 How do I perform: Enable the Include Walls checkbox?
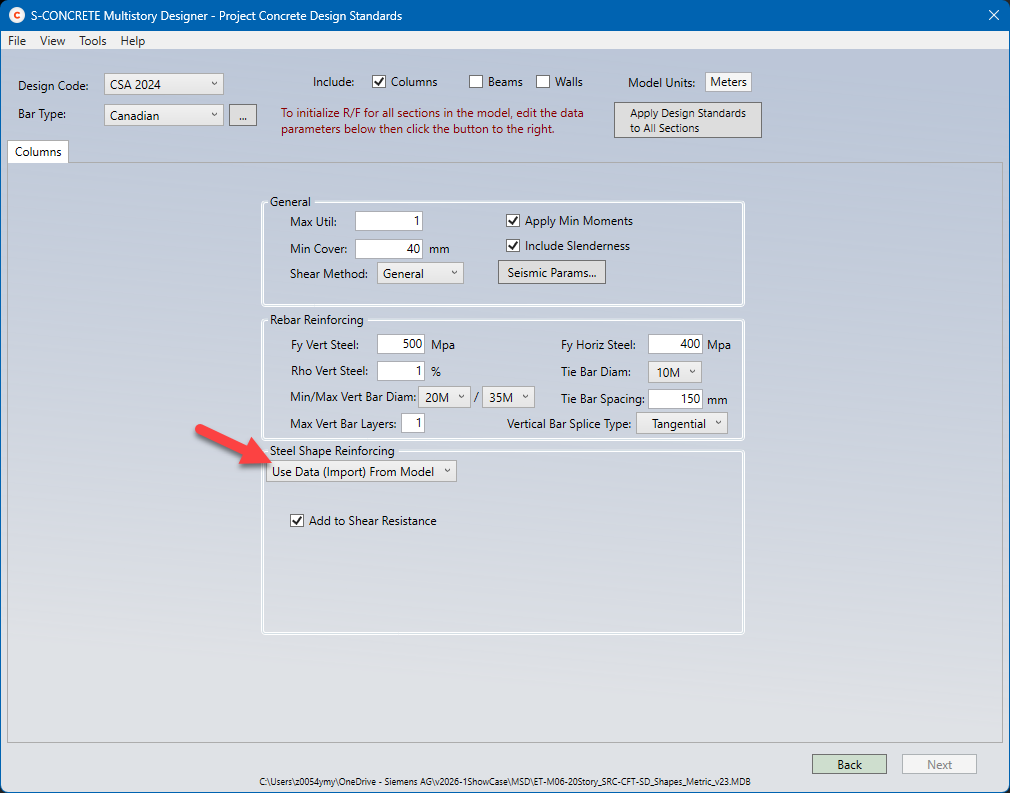pos(543,82)
